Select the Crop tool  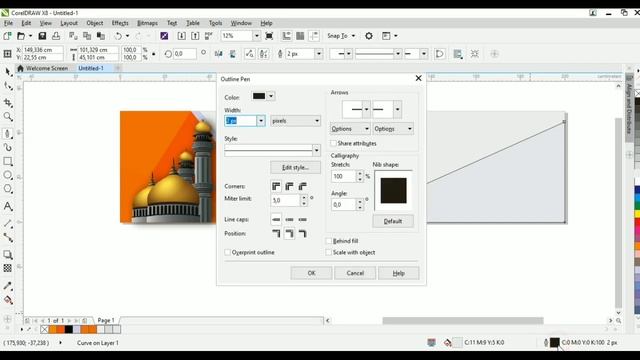pyautogui.click(x=8, y=102)
